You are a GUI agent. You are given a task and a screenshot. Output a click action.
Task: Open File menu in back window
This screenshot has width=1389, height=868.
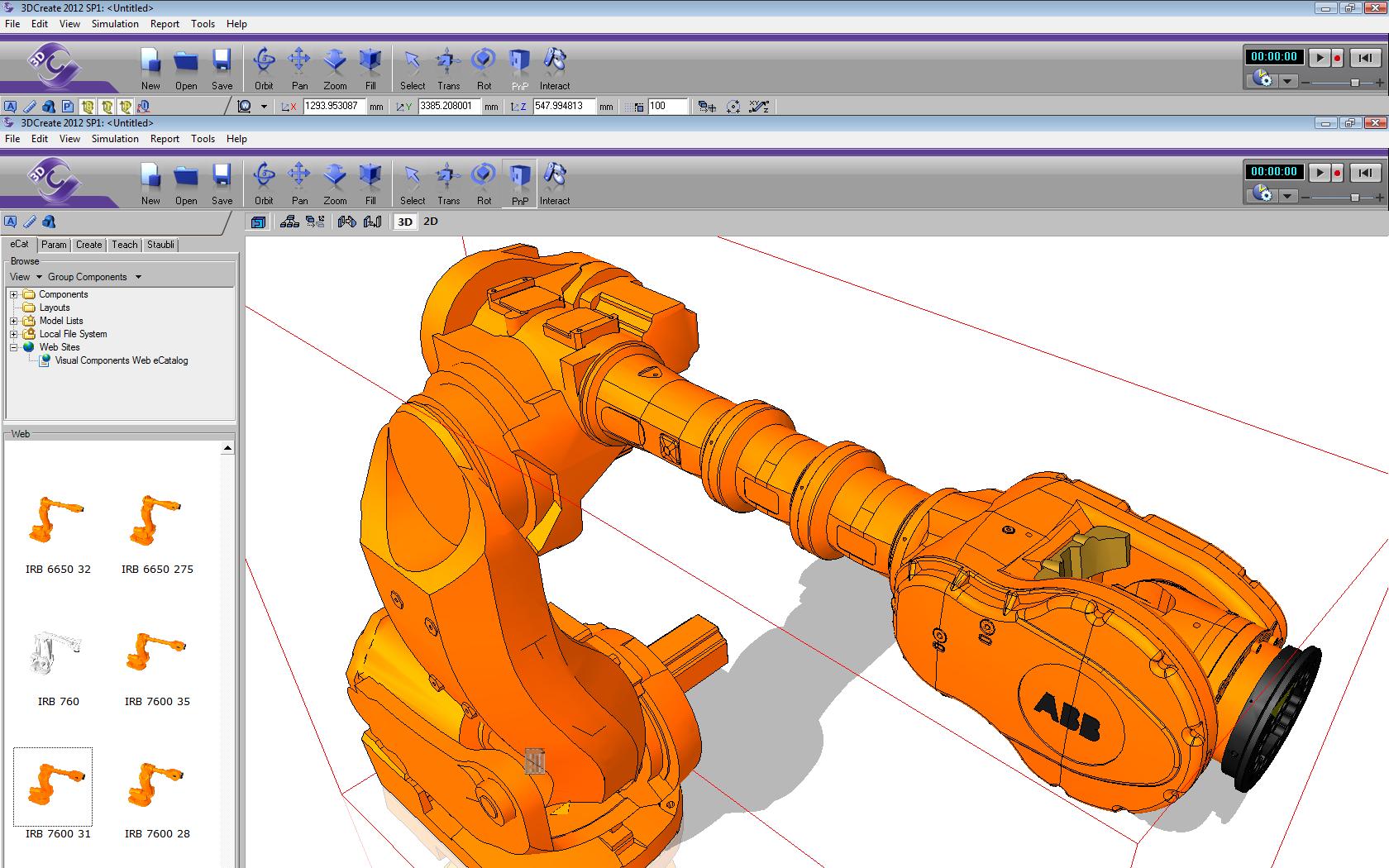click(12, 24)
